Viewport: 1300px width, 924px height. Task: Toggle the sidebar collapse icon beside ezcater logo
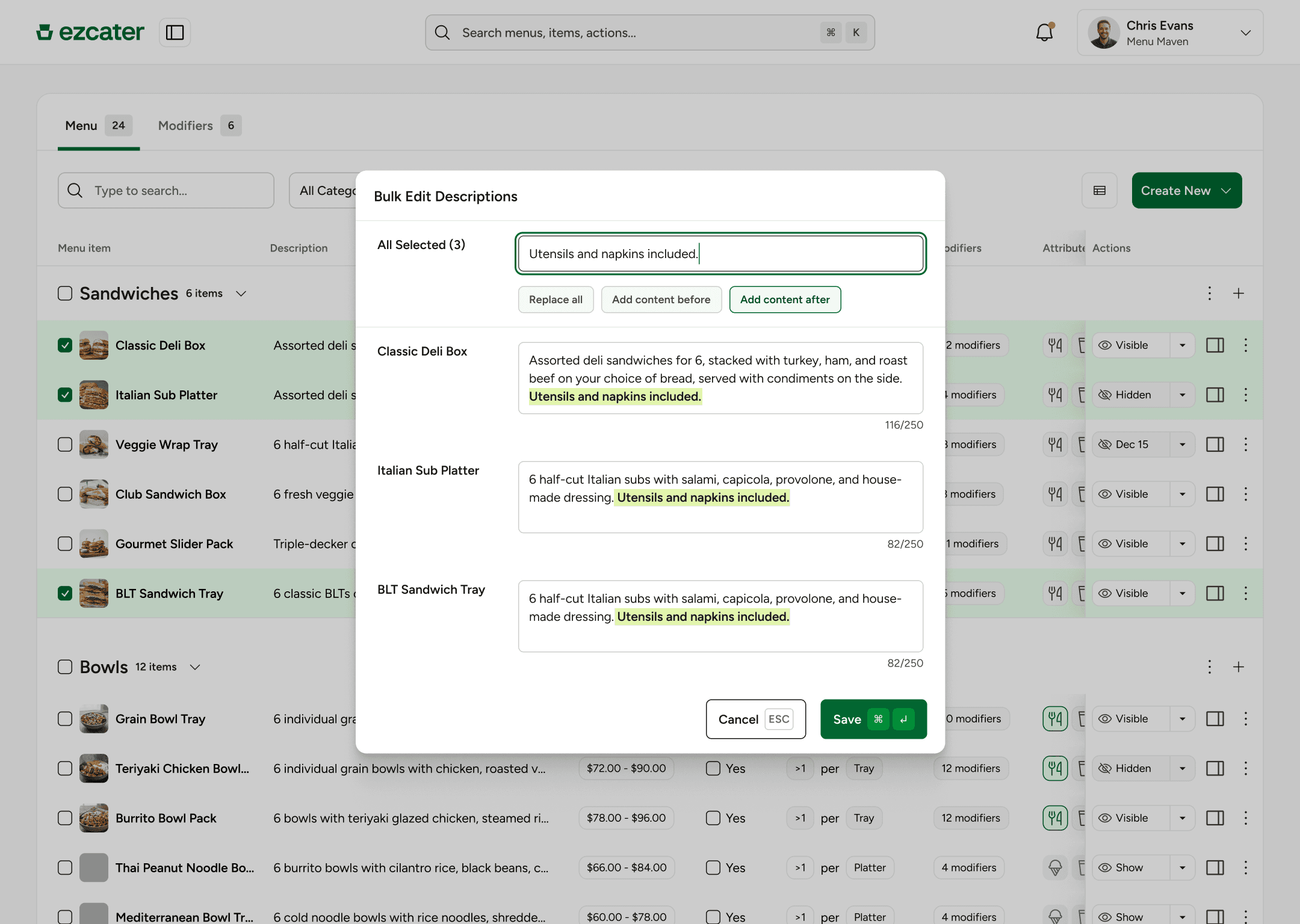point(175,32)
